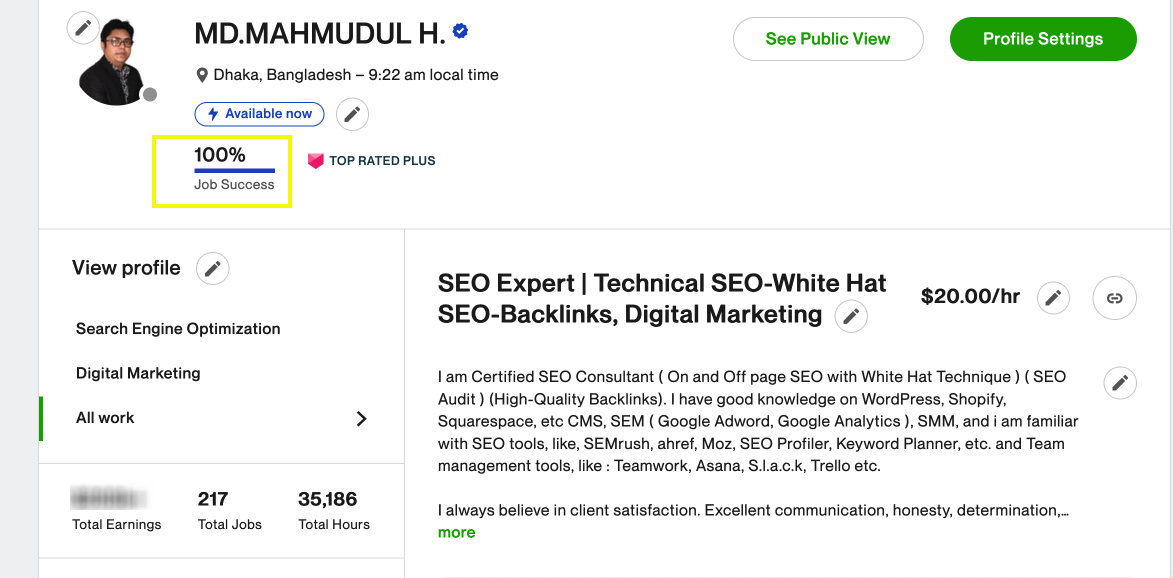1173x578 pixels.
Task: Expand All work with chevron arrow
Action: [361, 419]
